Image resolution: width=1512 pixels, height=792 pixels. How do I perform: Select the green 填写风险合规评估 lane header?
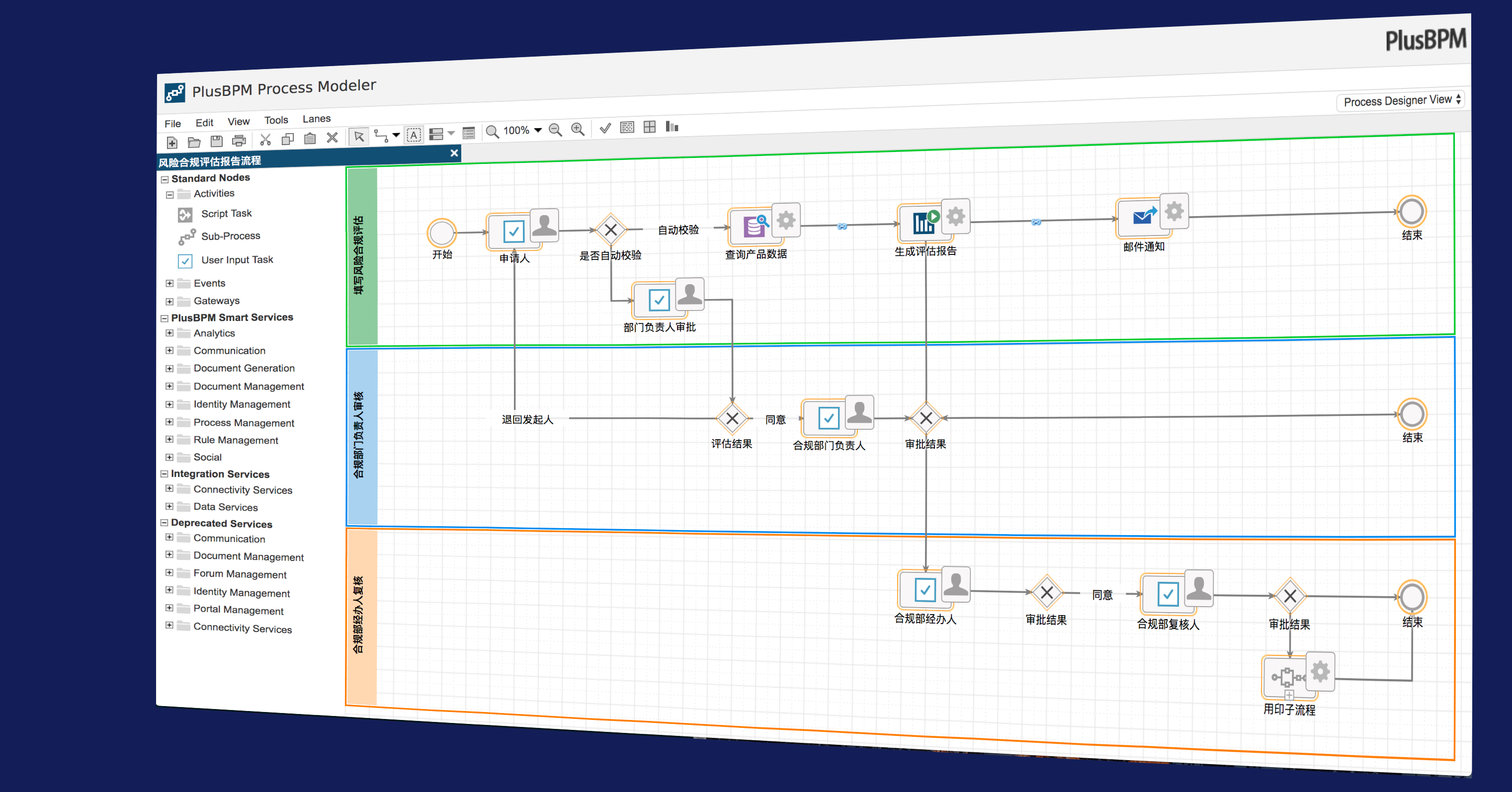coord(363,256)
